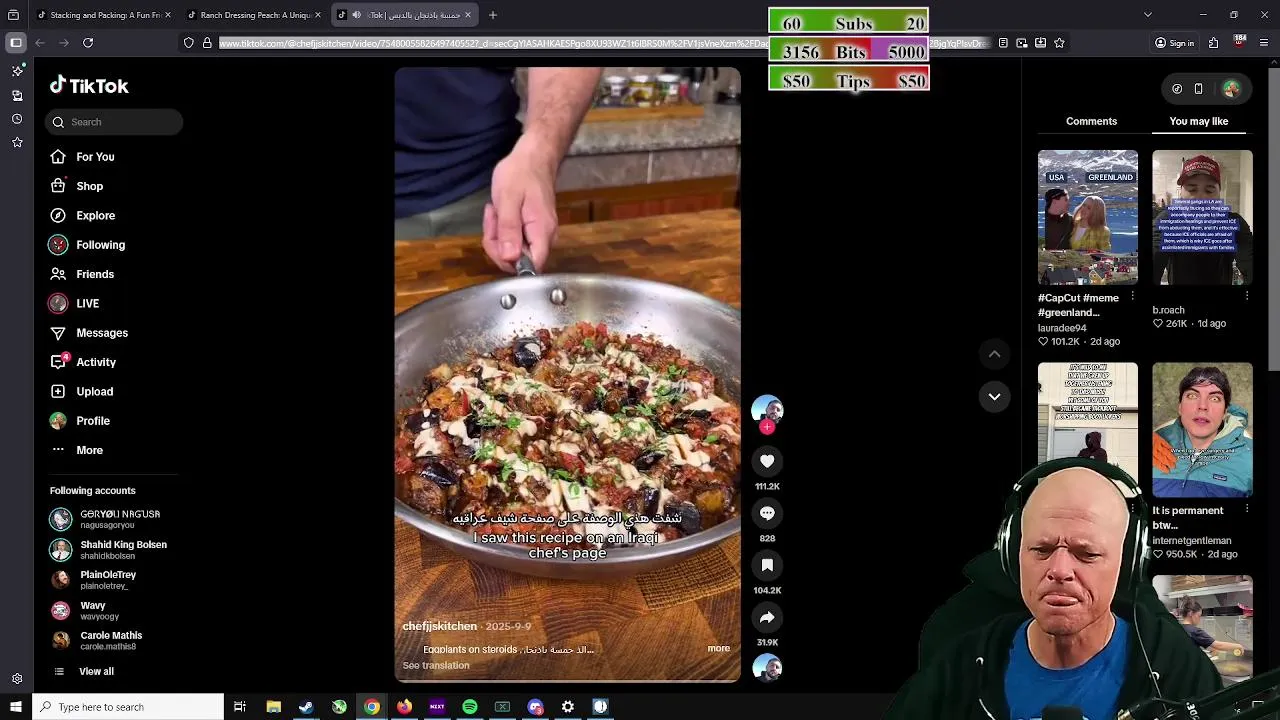Bookmark this page with the star icon
Viewport: 1280px width, 720px height.
(1059, 43)
